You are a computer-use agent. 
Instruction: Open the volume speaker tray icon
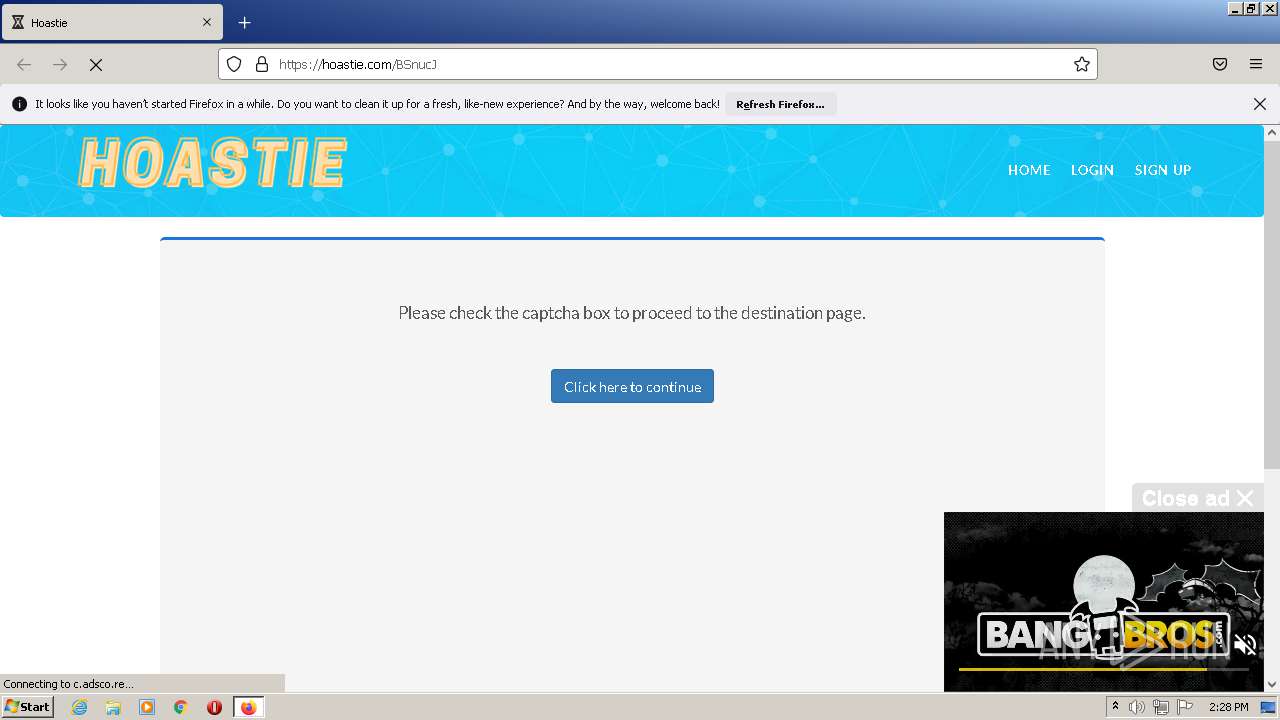pyautogui.click(x=1137, y=707)
